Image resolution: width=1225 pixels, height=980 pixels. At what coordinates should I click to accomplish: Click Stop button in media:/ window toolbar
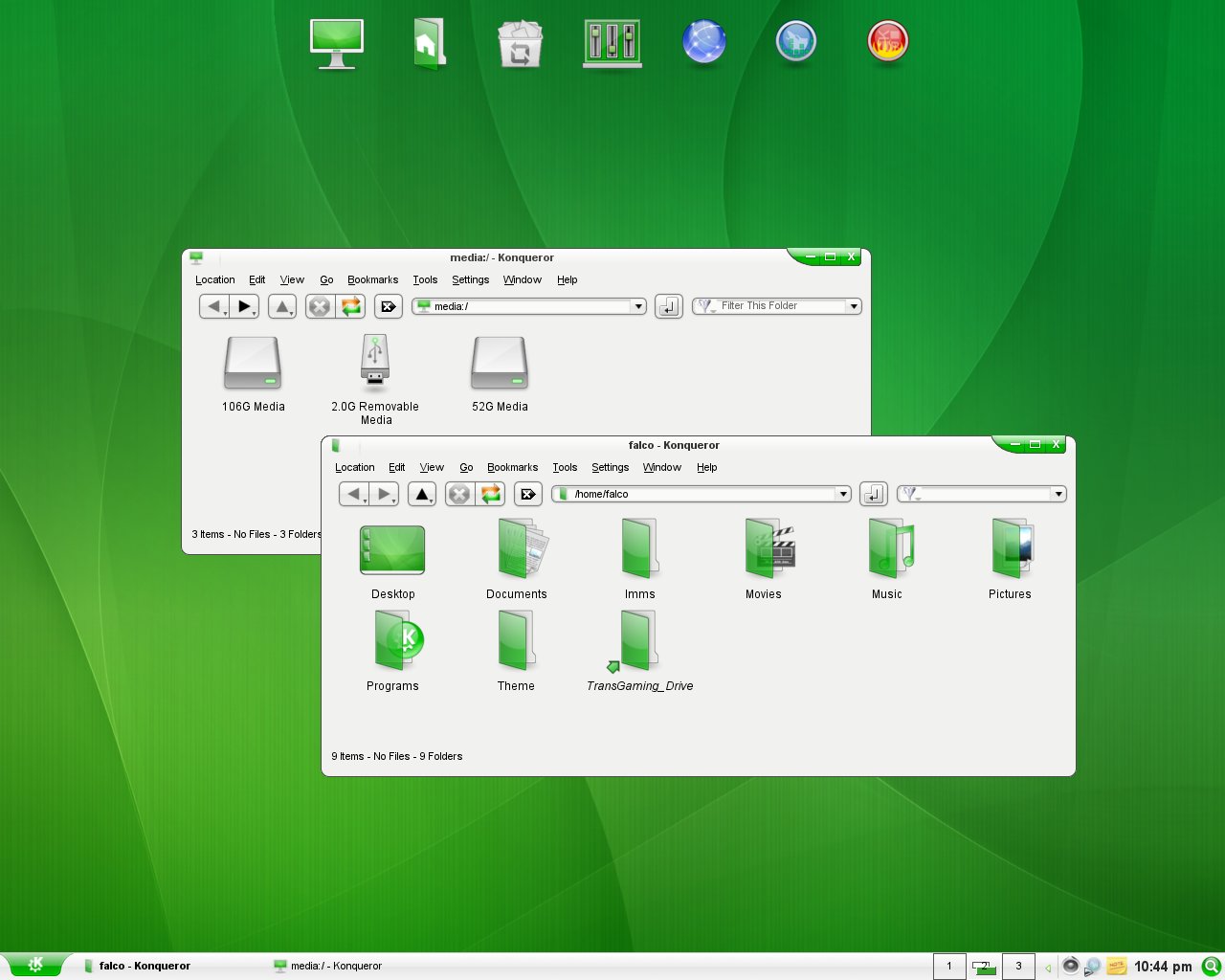(320, 306)
